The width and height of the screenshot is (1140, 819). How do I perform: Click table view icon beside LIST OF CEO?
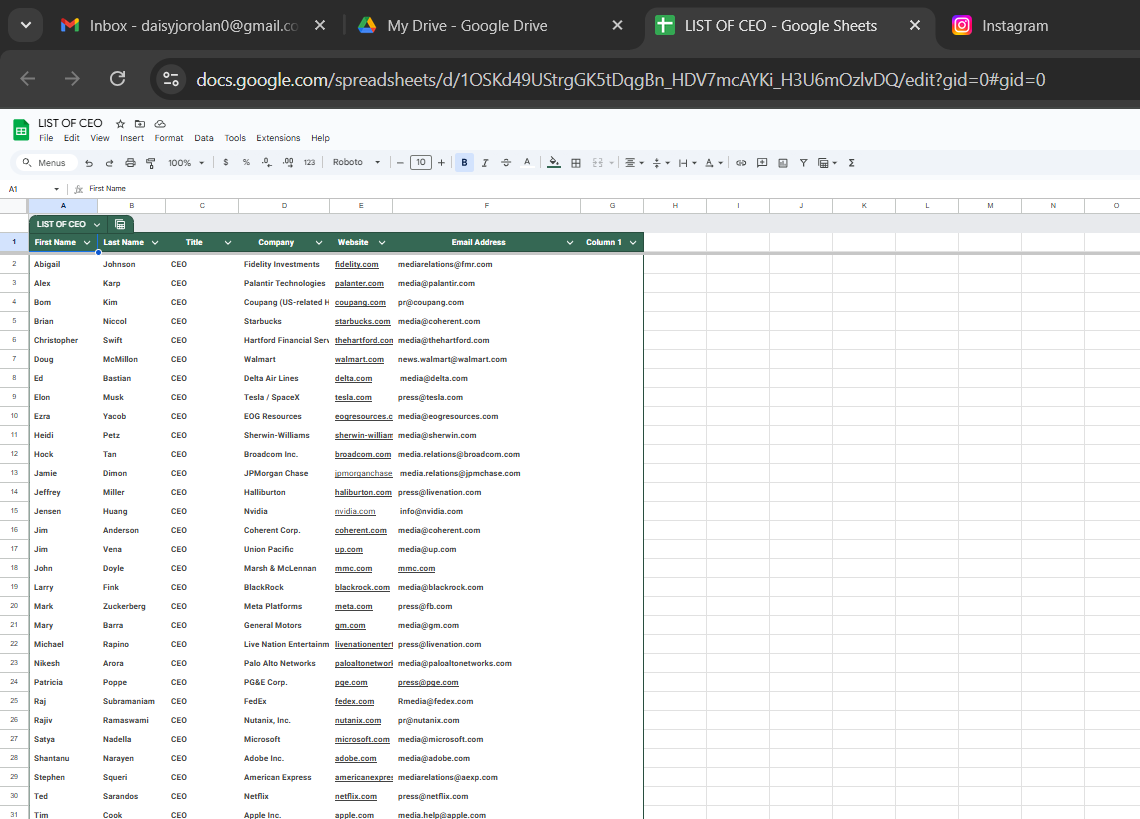[x=120, y=224]
